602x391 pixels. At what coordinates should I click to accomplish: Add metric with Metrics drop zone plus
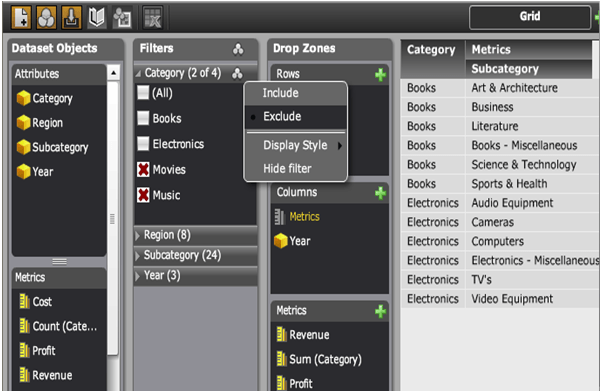(380, 311)
